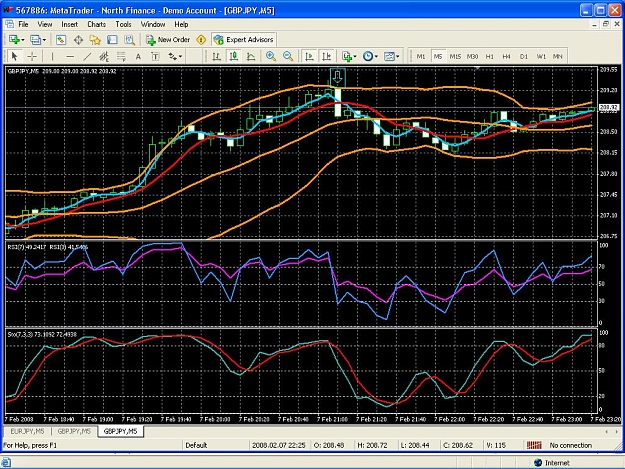Select the W1 timeframe button
The width and height of the screenshot is (625, 469).
[541, 57]
